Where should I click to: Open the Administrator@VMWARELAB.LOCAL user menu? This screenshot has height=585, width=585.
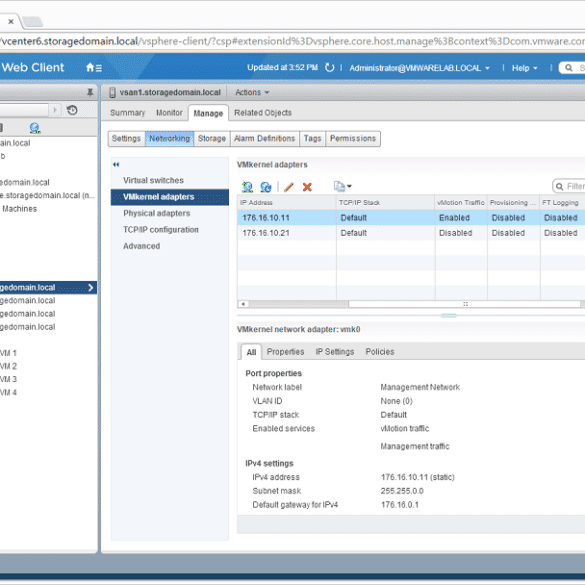(419, 68)
